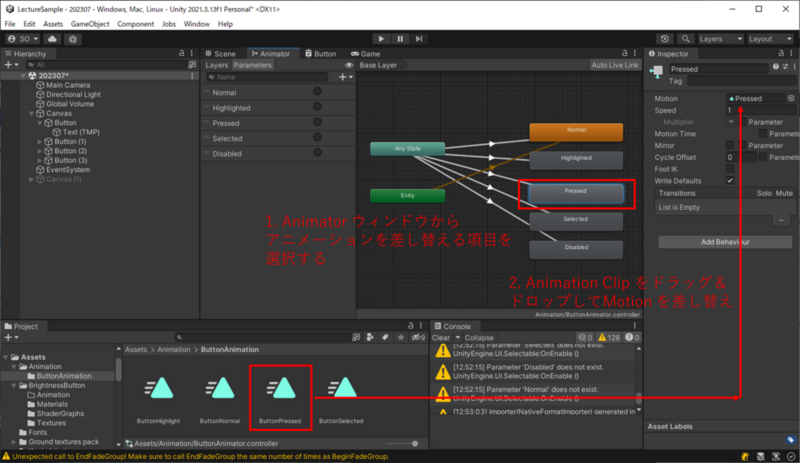Select EventSystem in Hierarchy
800x463 pixels.
click(68, 169)
